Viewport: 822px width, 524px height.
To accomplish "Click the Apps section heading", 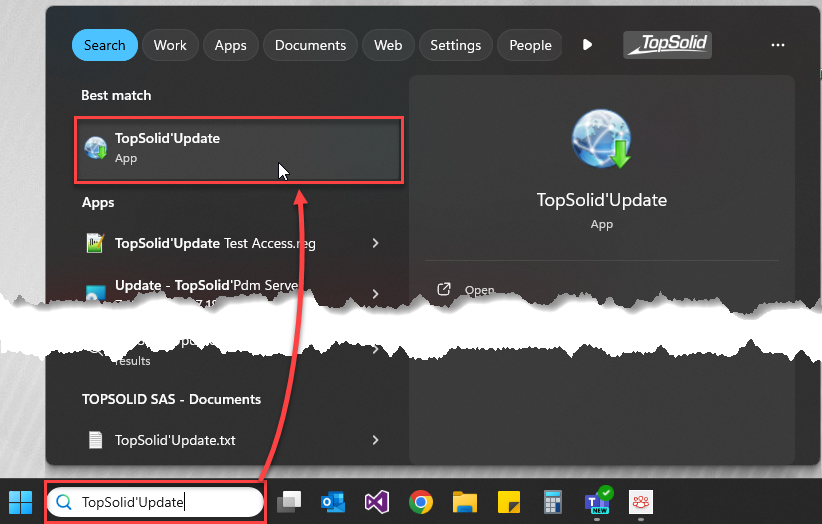I will point(98,203).
